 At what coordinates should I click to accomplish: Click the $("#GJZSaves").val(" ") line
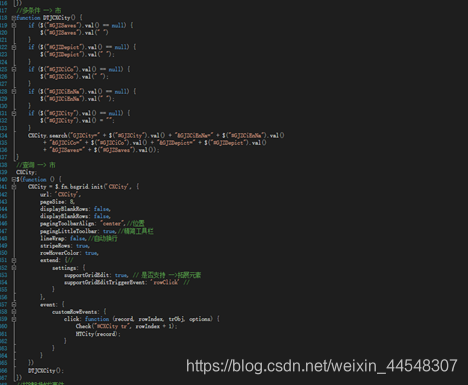pos(74,32)
